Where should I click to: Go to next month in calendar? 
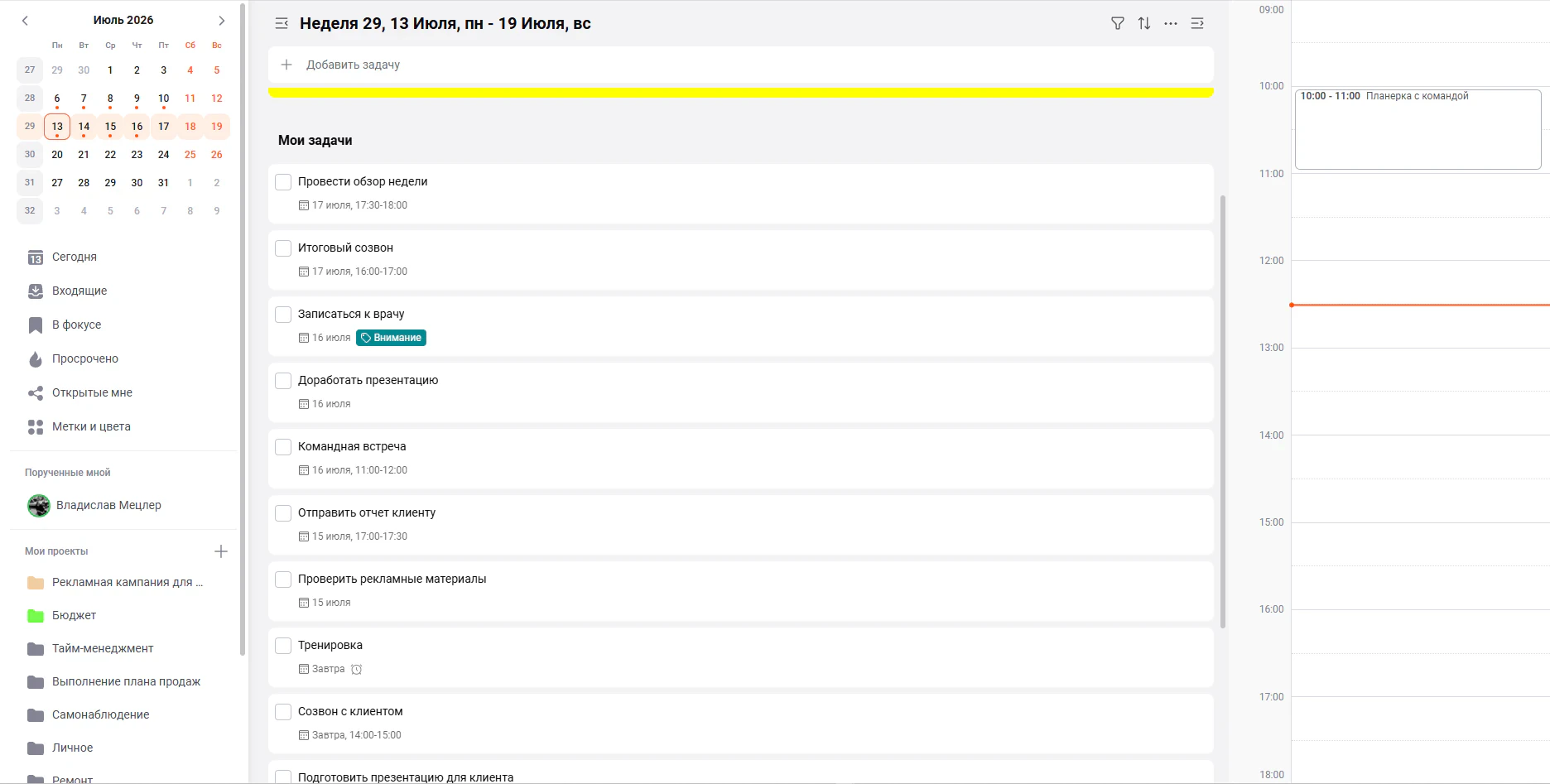click(221, 21)
